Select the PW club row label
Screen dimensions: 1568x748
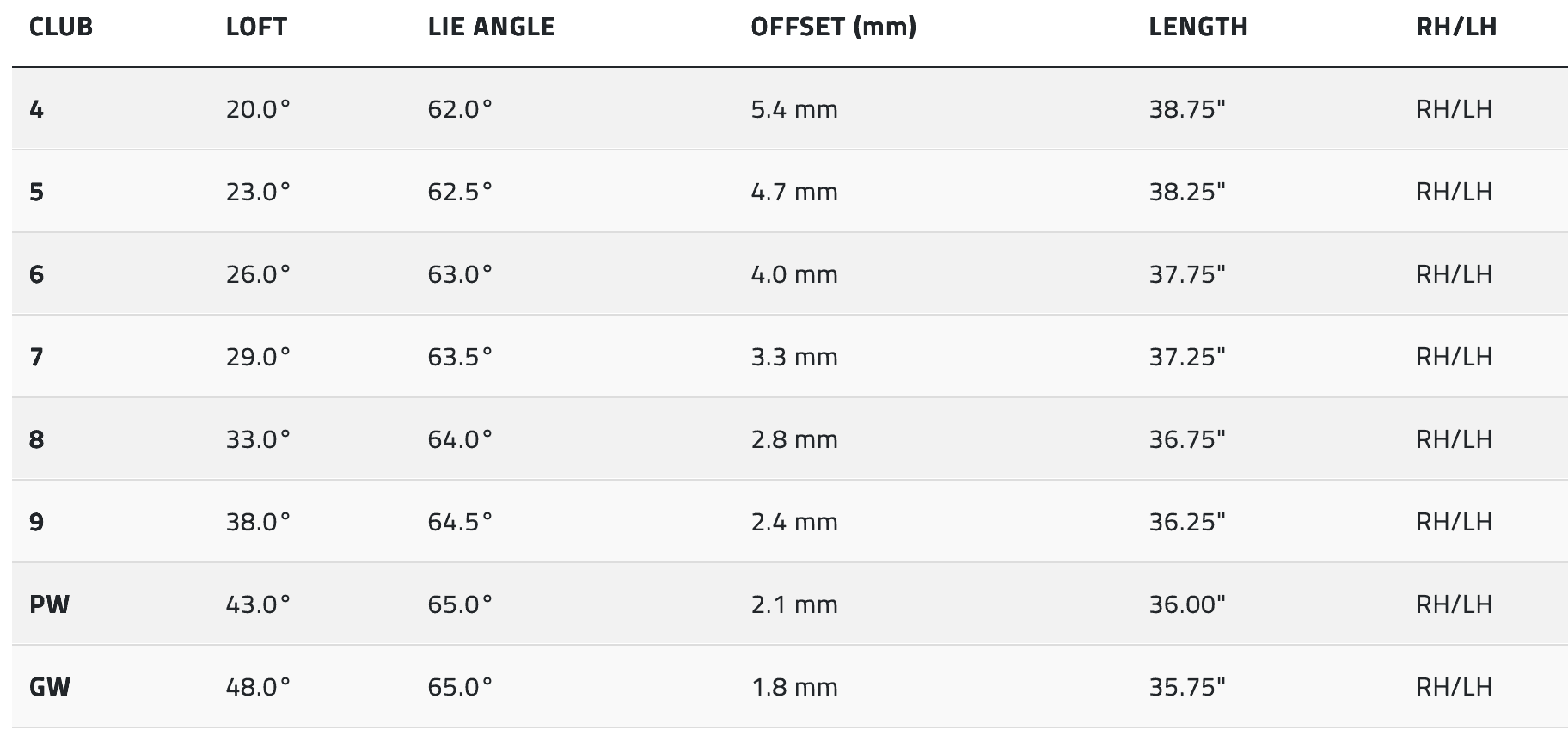[x=49, y=604]
